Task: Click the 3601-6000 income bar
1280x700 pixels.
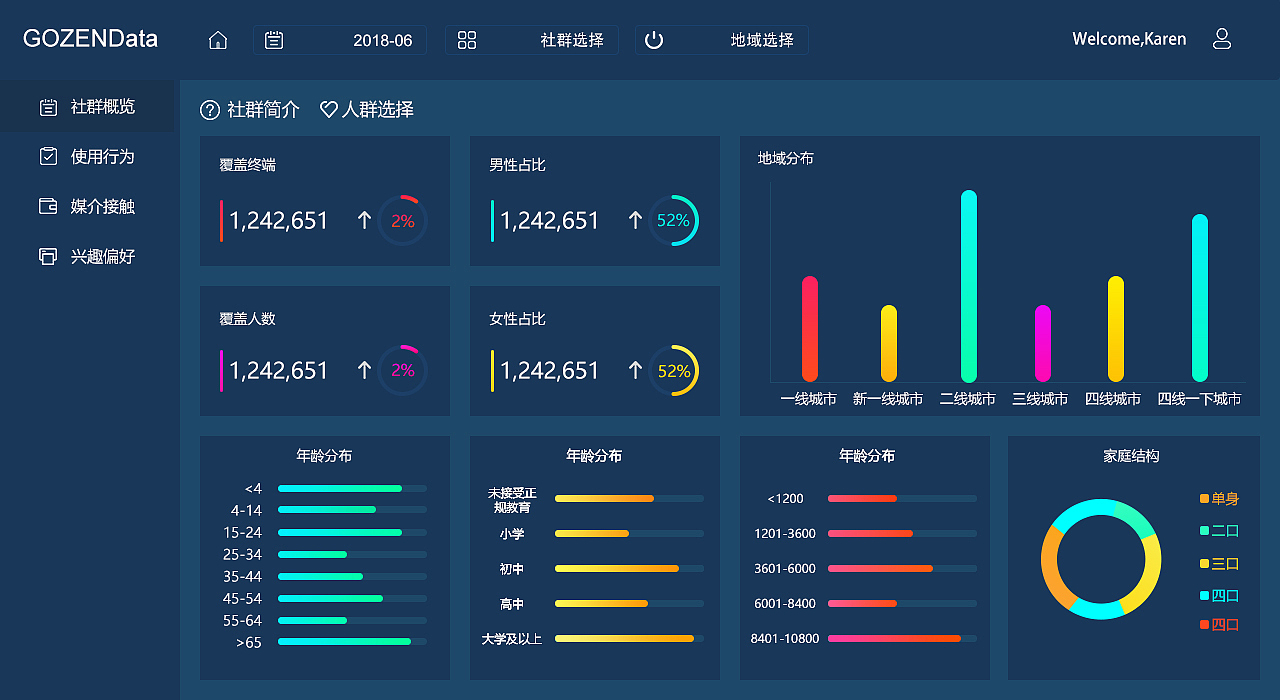Action: (902, 568)
